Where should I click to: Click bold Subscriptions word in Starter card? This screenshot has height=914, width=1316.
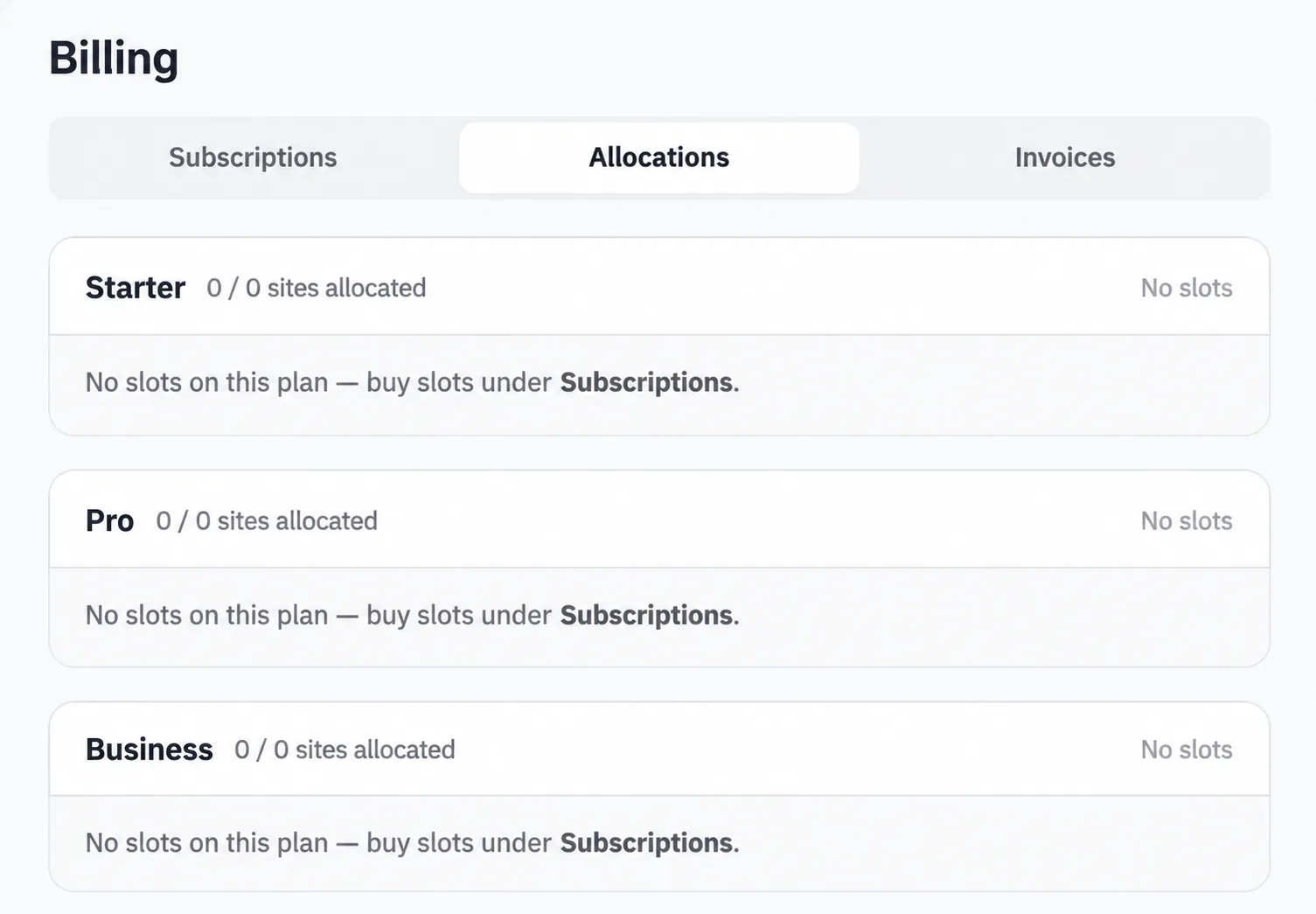coord(647,382)
